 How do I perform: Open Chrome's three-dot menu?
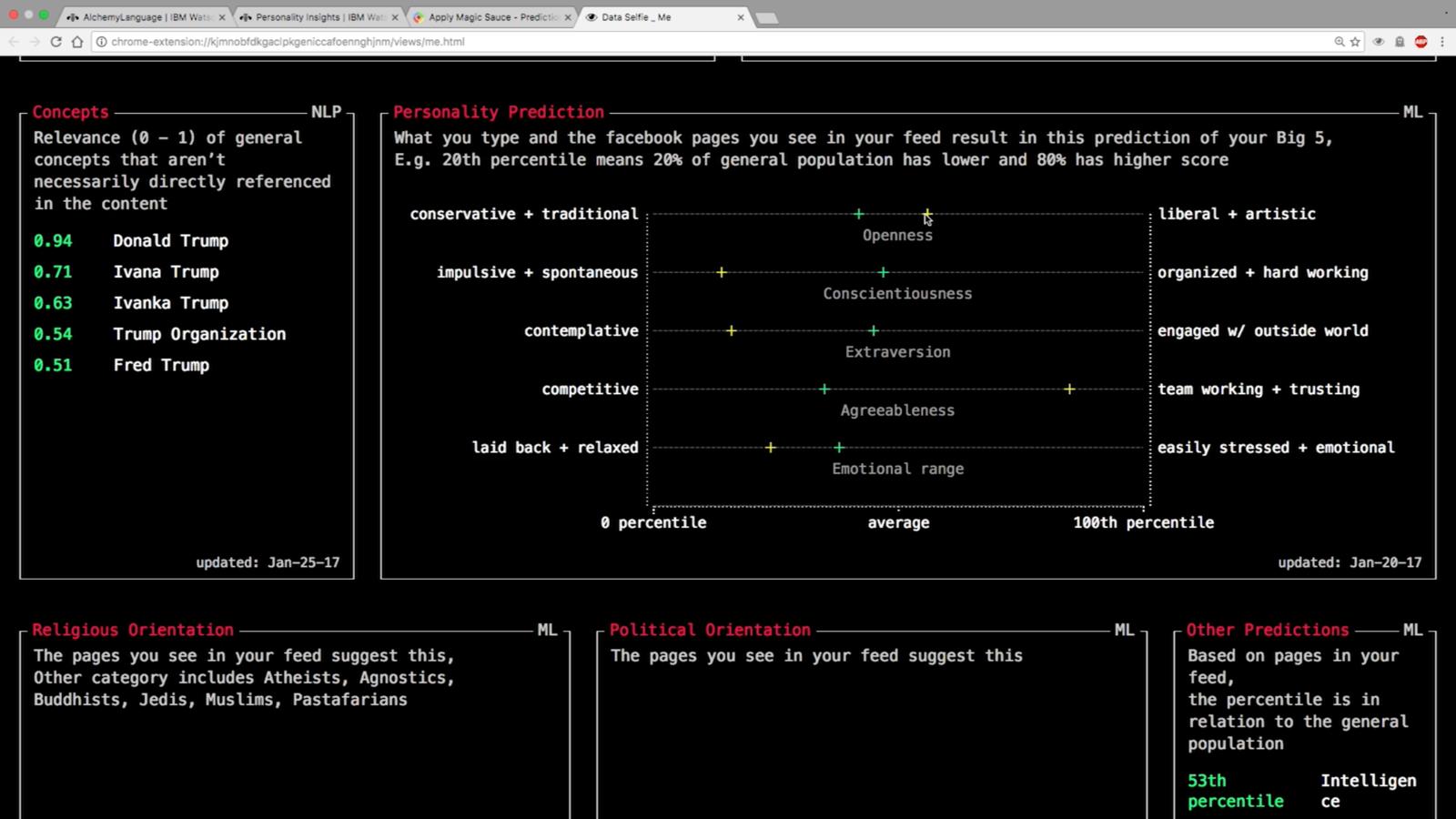(1442, 42)
